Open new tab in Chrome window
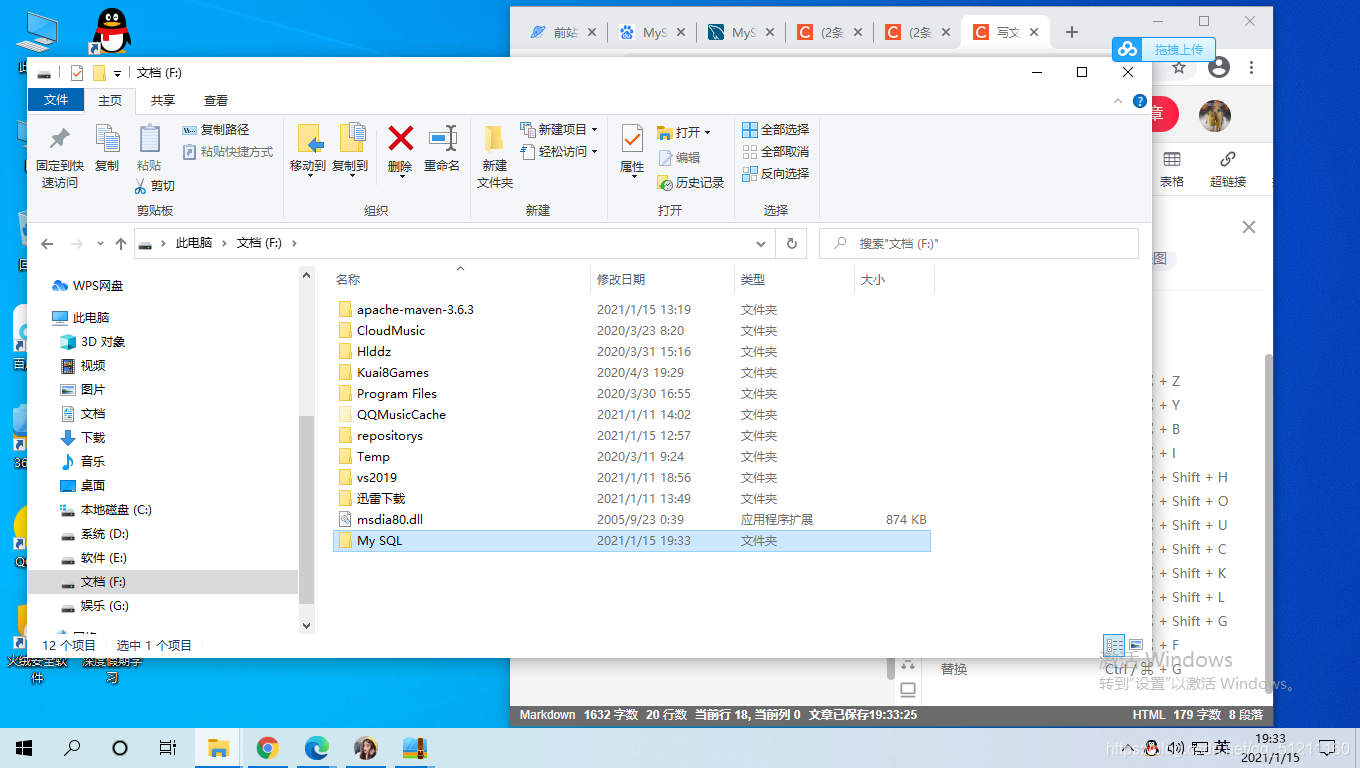This screenshot has width=1360, height=768. (x=1072, y=32)
